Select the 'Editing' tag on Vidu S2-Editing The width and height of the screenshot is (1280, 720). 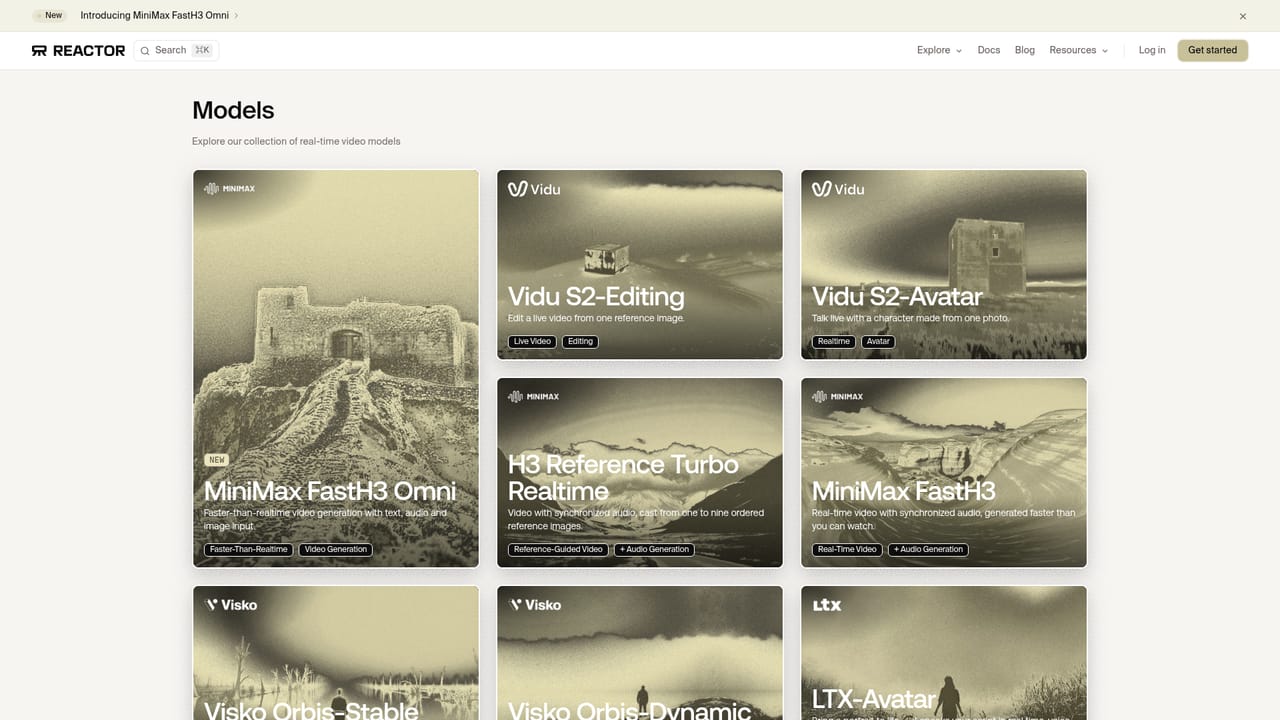(x=581, y=341)
